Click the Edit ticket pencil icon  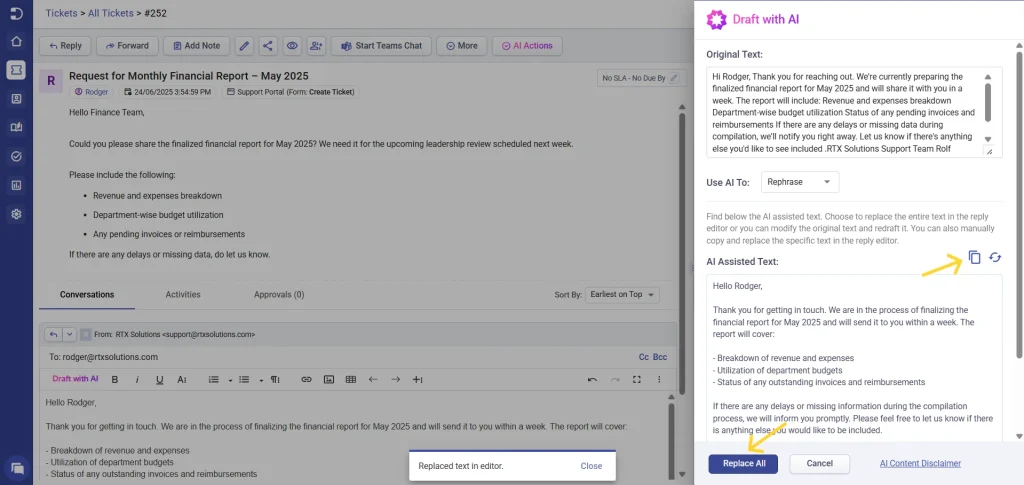244,46
